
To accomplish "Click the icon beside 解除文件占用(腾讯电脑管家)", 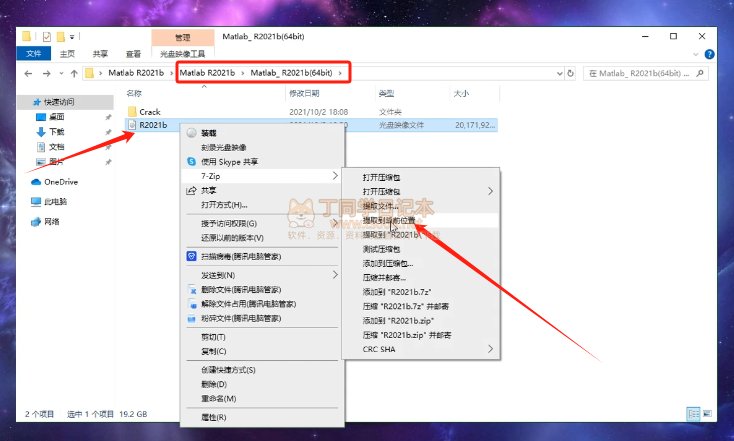I will point(191,304).
